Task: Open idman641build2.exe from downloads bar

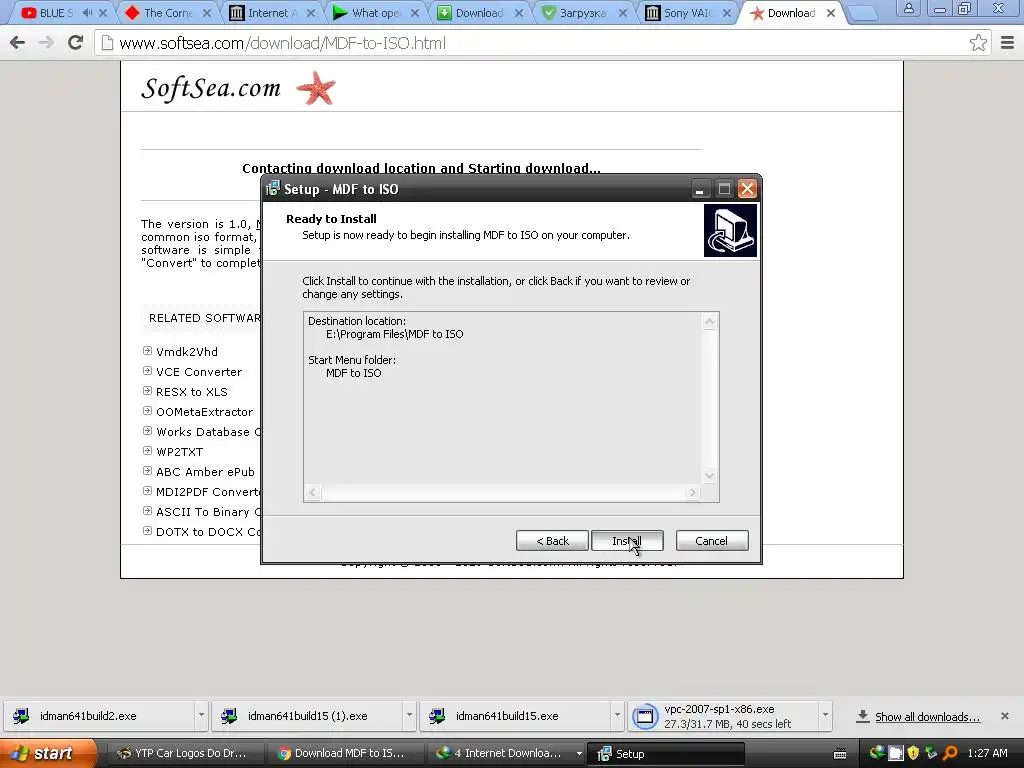Action: (x=98, y=716)
